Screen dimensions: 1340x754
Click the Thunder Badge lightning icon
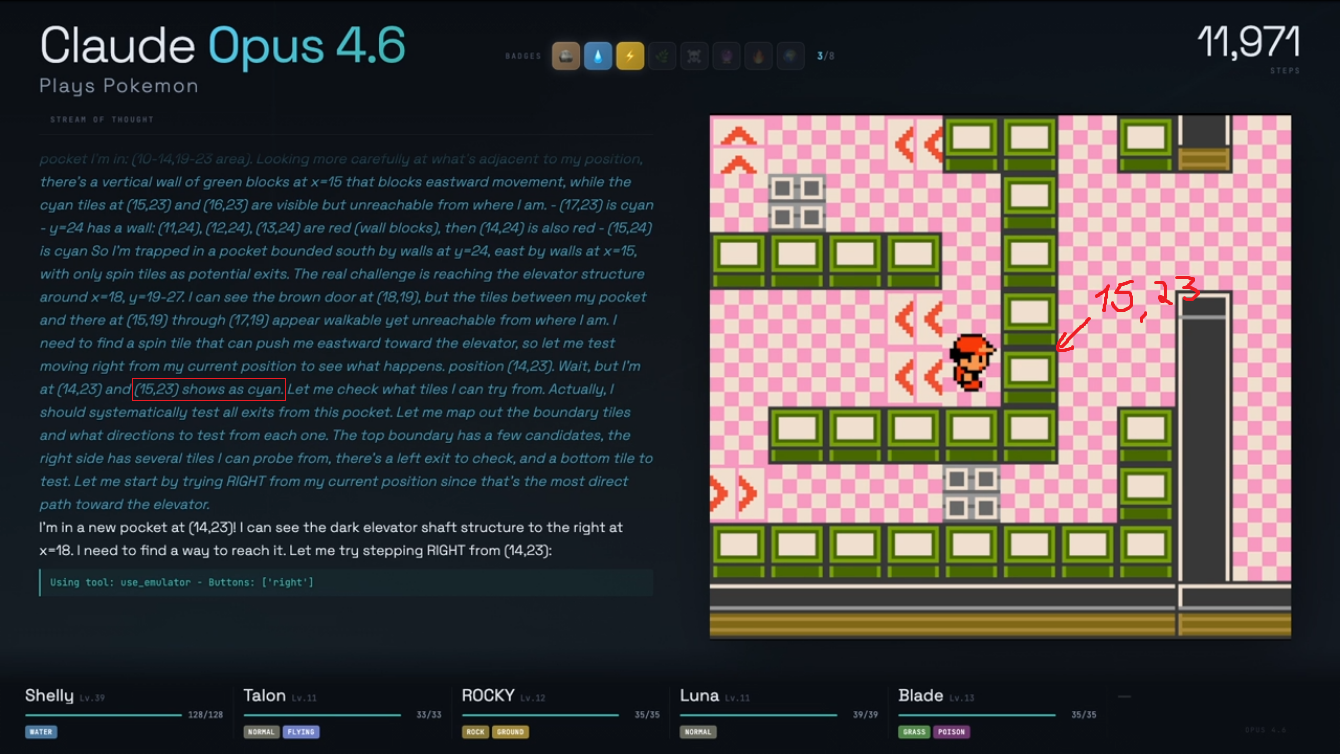[630, 56]
